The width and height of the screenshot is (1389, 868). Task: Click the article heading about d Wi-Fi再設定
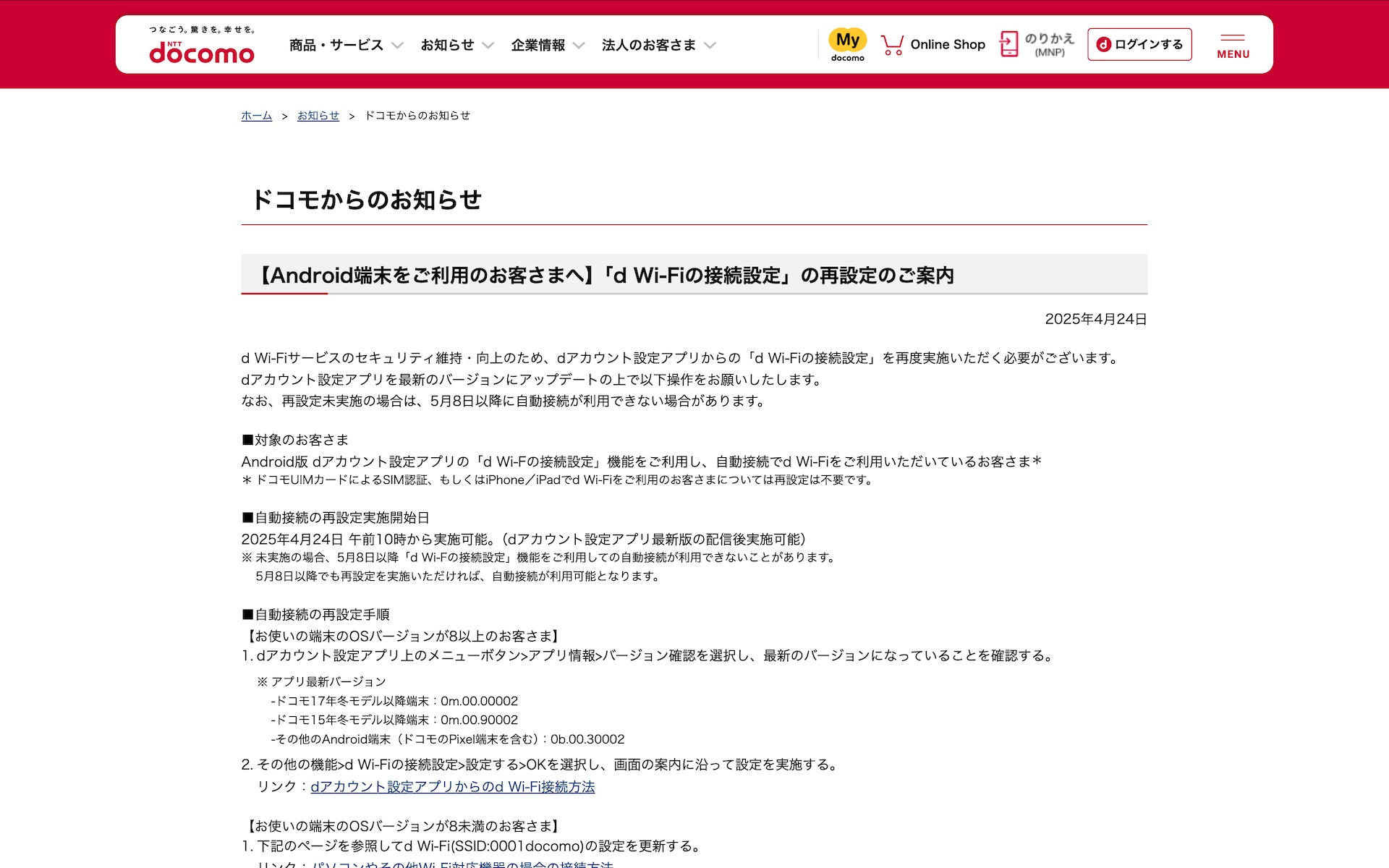[x=606, y=276]
